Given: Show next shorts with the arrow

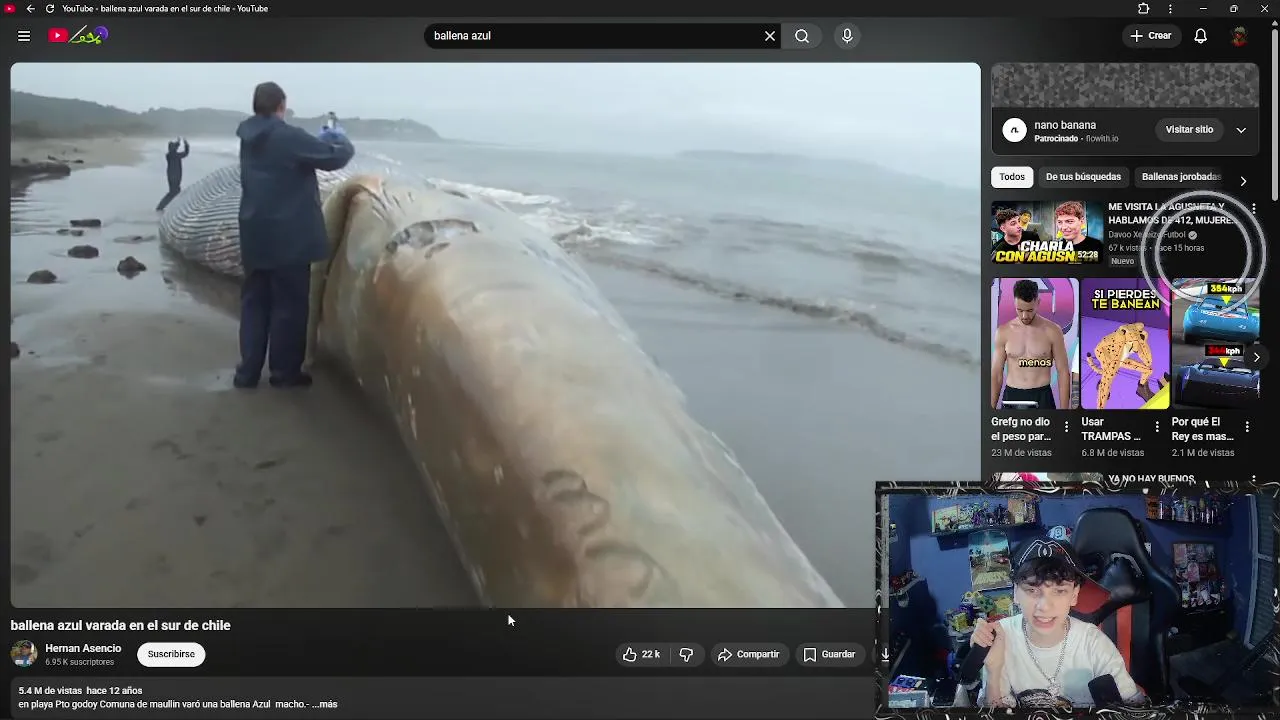Looking at the screenshot, I should 1257,357.
